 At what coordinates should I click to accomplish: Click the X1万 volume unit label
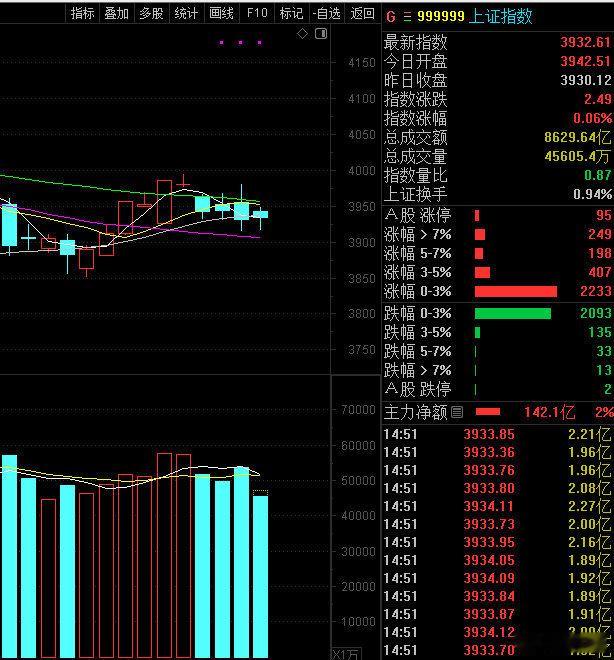click(x=347, y=654)
